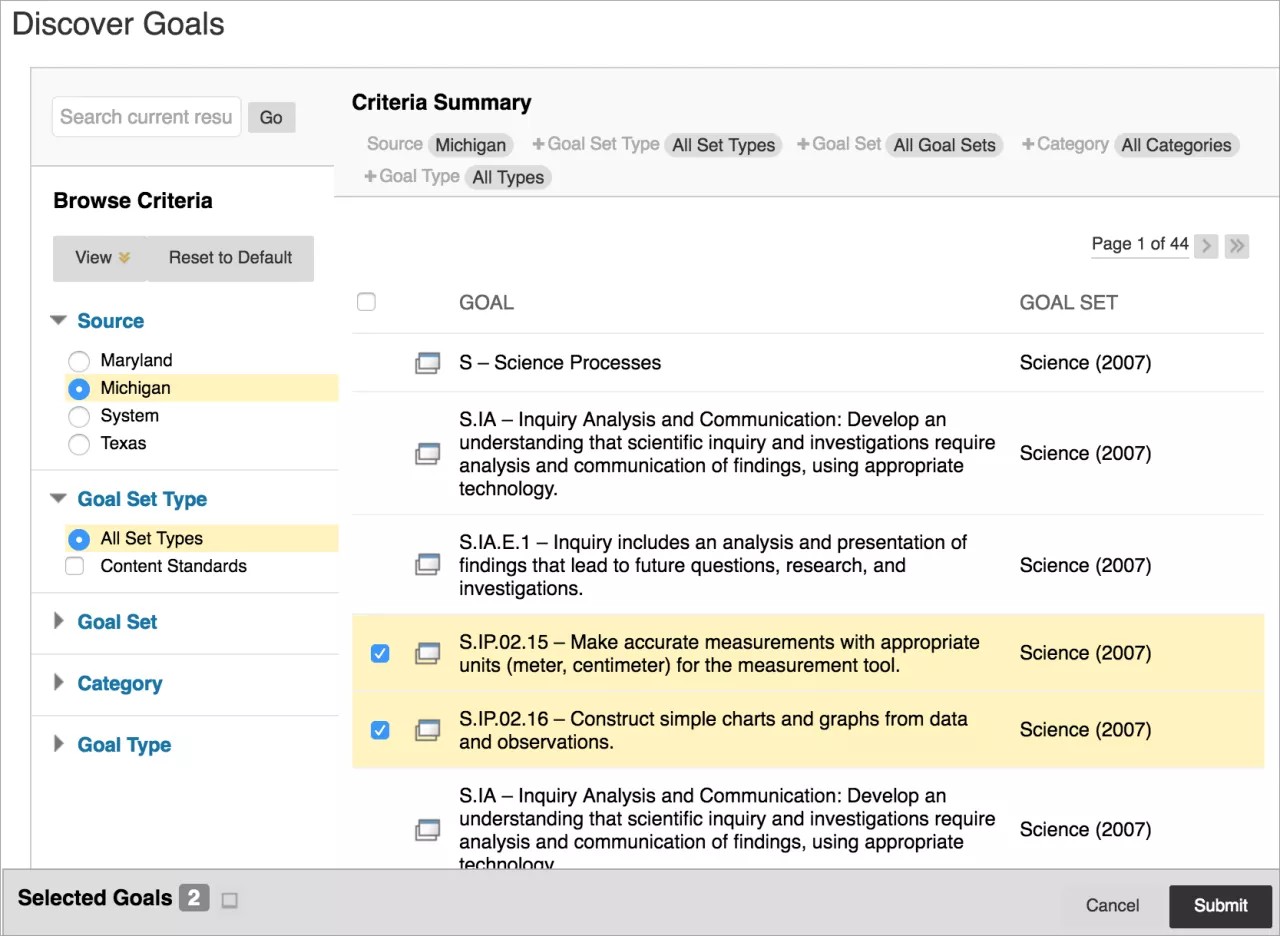
Task: Click the goal icon beside S – Science Processes
Action: click(428, 362)
